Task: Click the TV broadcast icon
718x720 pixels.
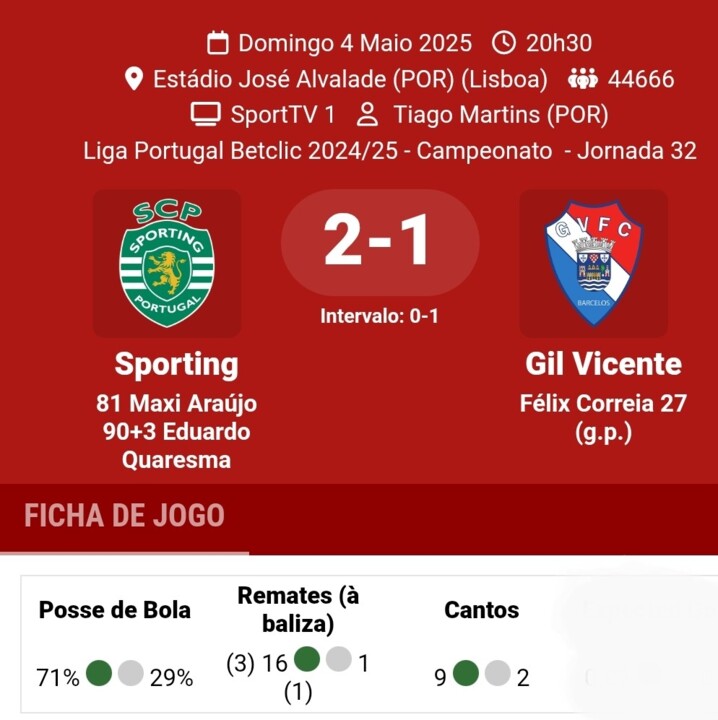Action: [x=205, y=115]
